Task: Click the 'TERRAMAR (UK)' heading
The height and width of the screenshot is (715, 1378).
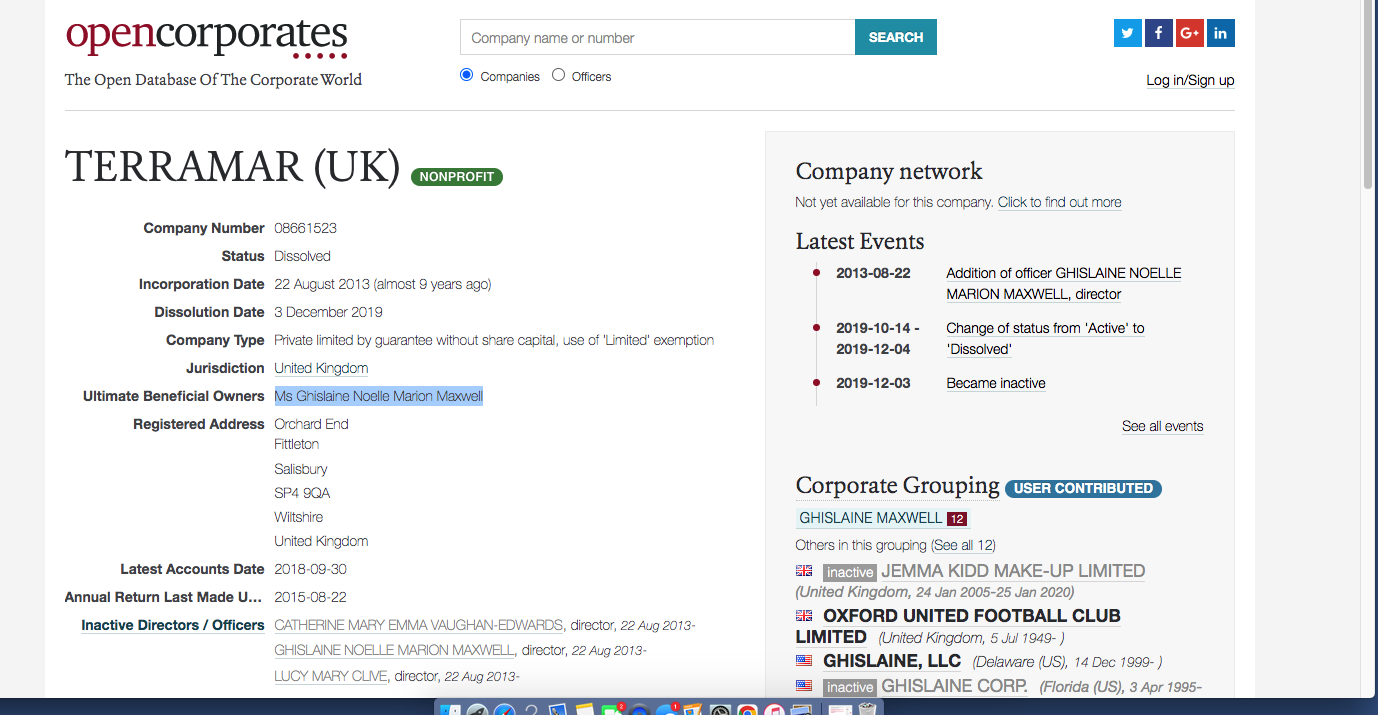Action: 233,168
